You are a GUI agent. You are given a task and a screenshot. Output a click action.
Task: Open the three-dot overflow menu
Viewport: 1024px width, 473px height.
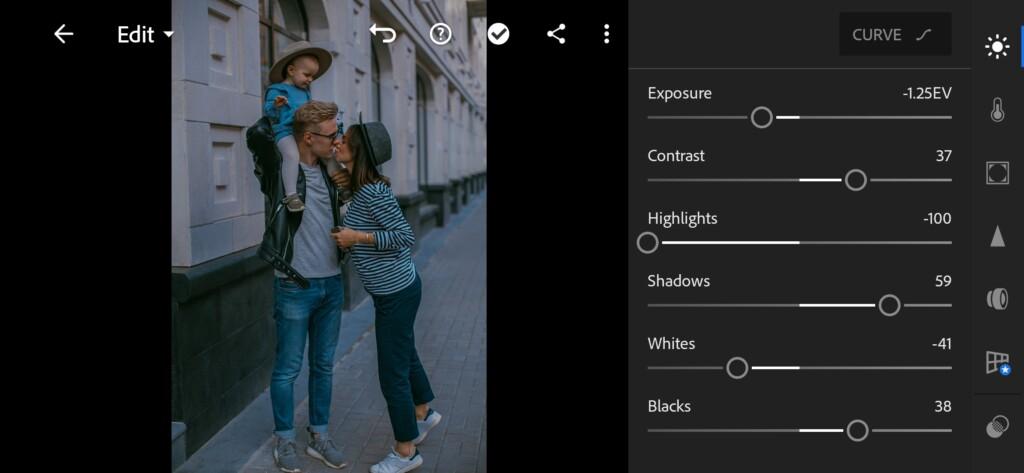(x=607, y=34)
